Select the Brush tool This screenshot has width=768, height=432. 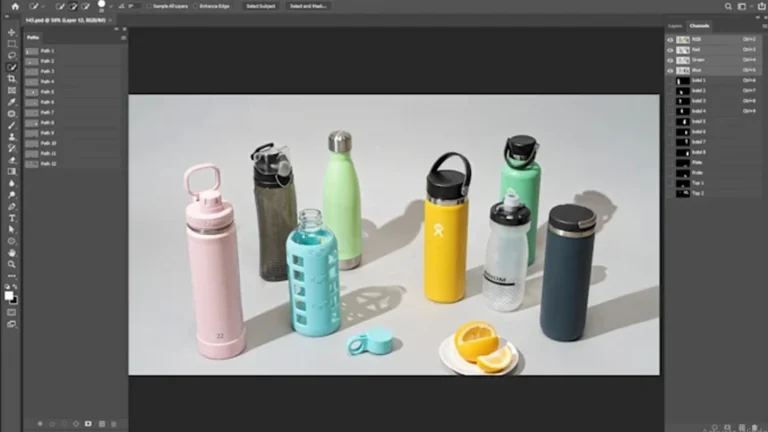click(x=12, y=125)
